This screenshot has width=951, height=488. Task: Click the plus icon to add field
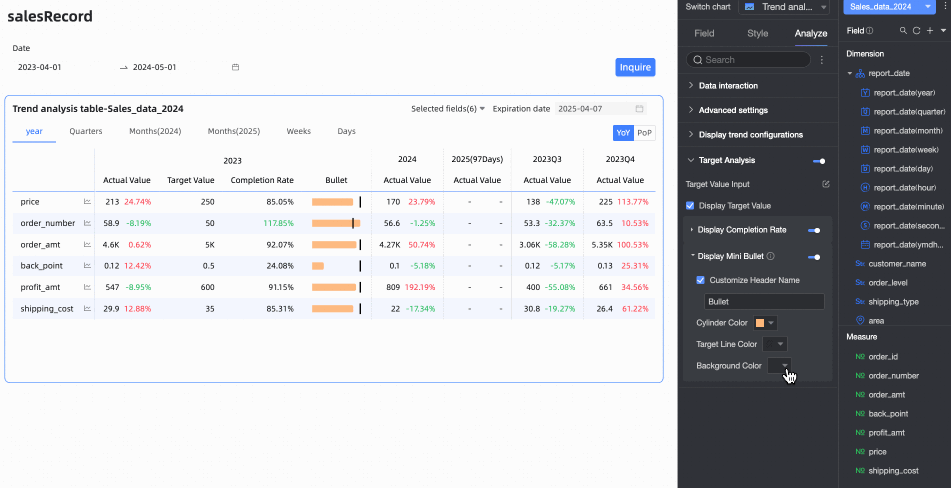929,31
